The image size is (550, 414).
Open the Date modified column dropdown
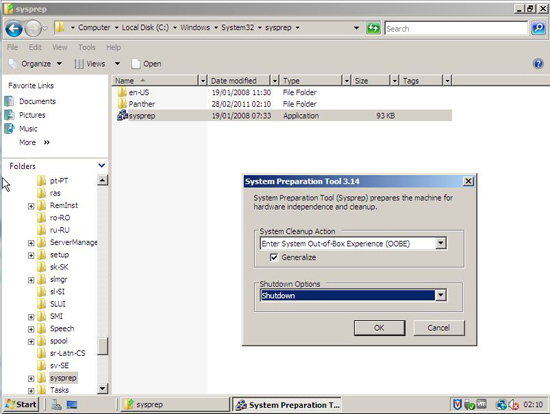[x=275, y=81]
